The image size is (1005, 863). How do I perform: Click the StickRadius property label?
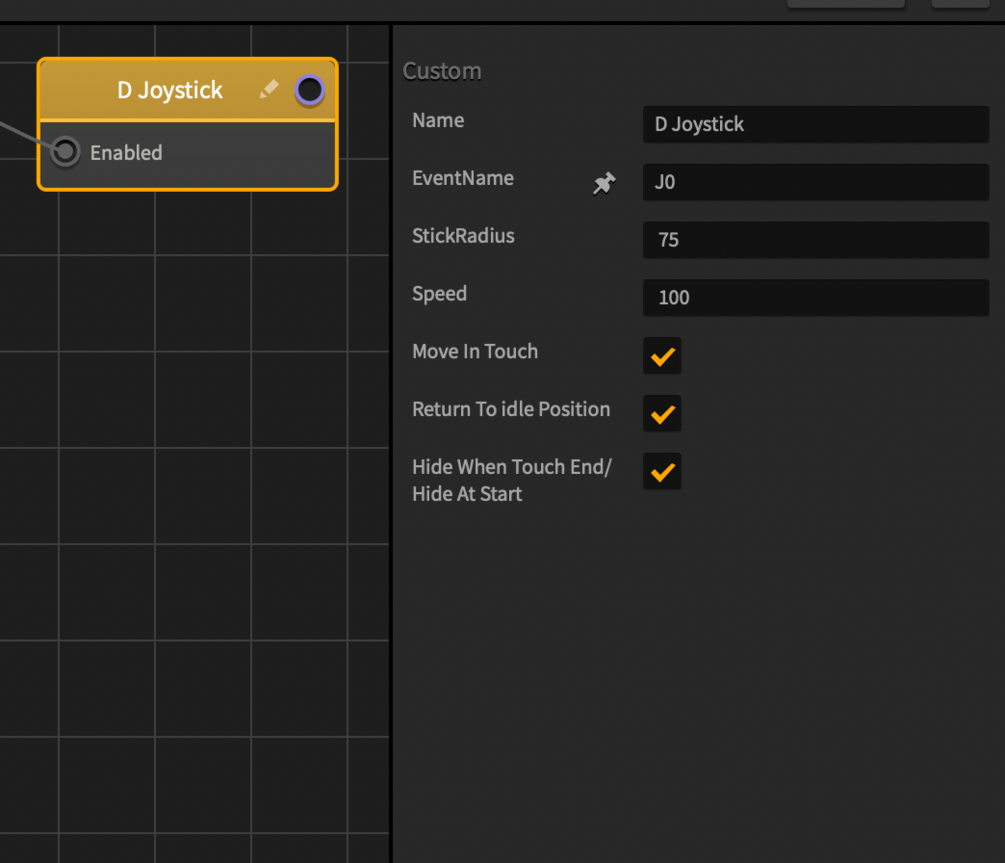pyautogui.click(x=463, y=236)
